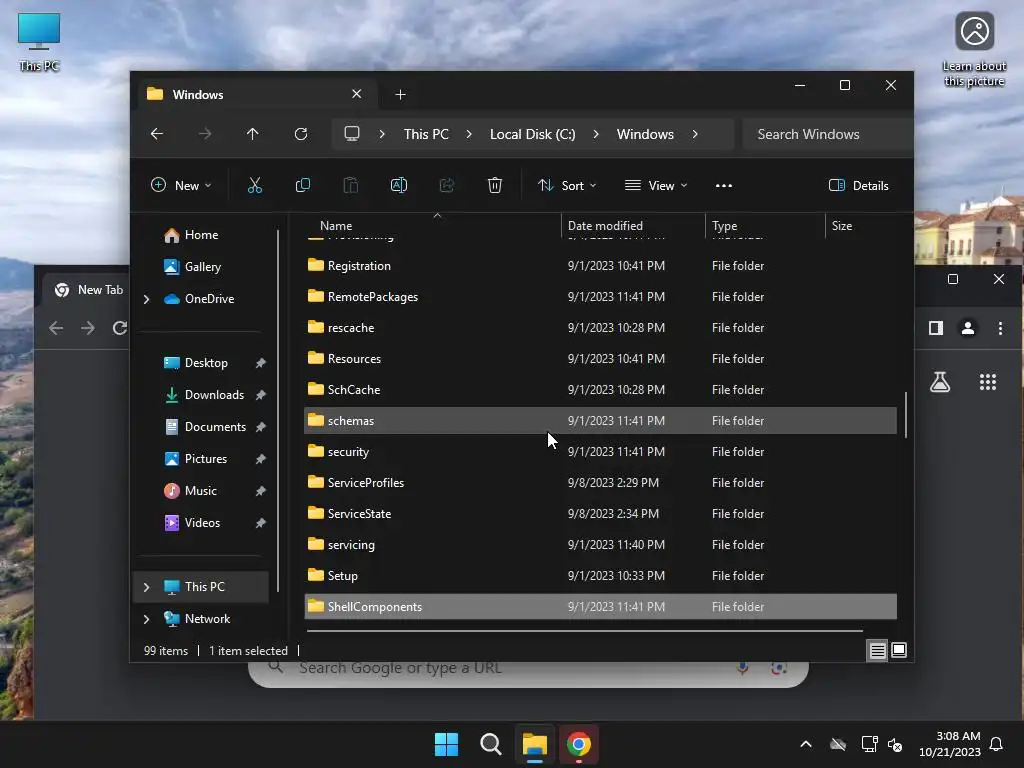The height and width of the screenshot is (768, 1024).
Task: Open the View dropdown
Action: pos(656,185)
